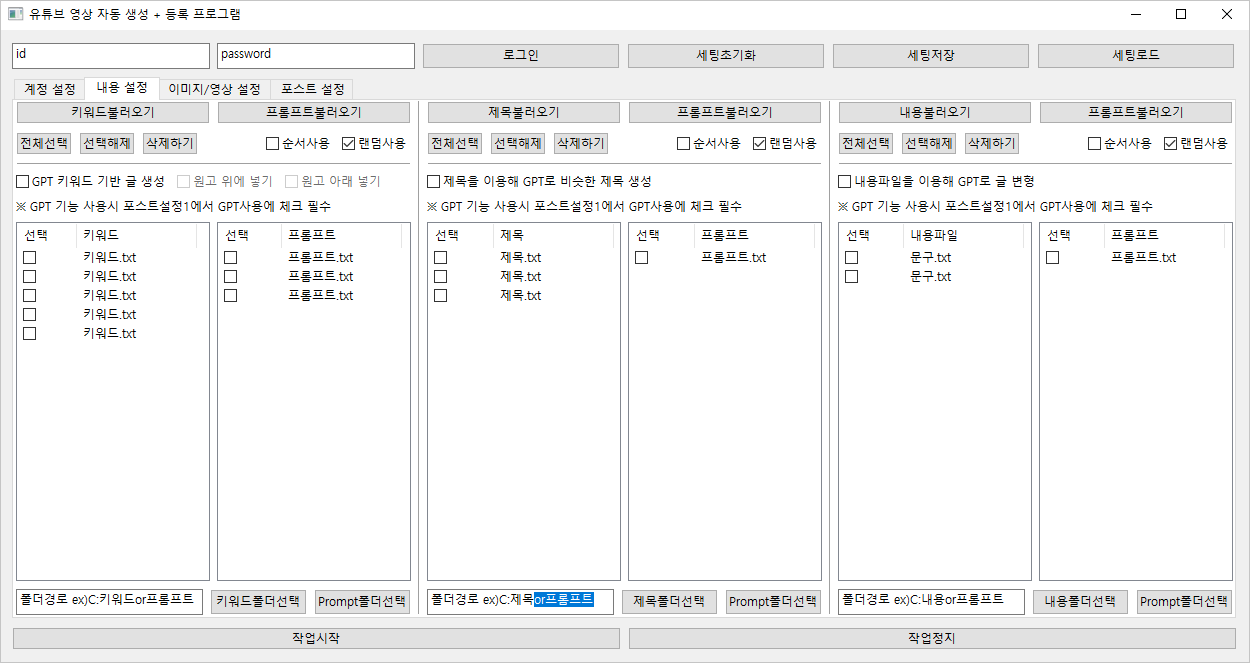The height and width of the screenshot is (663, 1250).
Task: Switch to the 계정 설정 tab
Action: pos(49,89)
